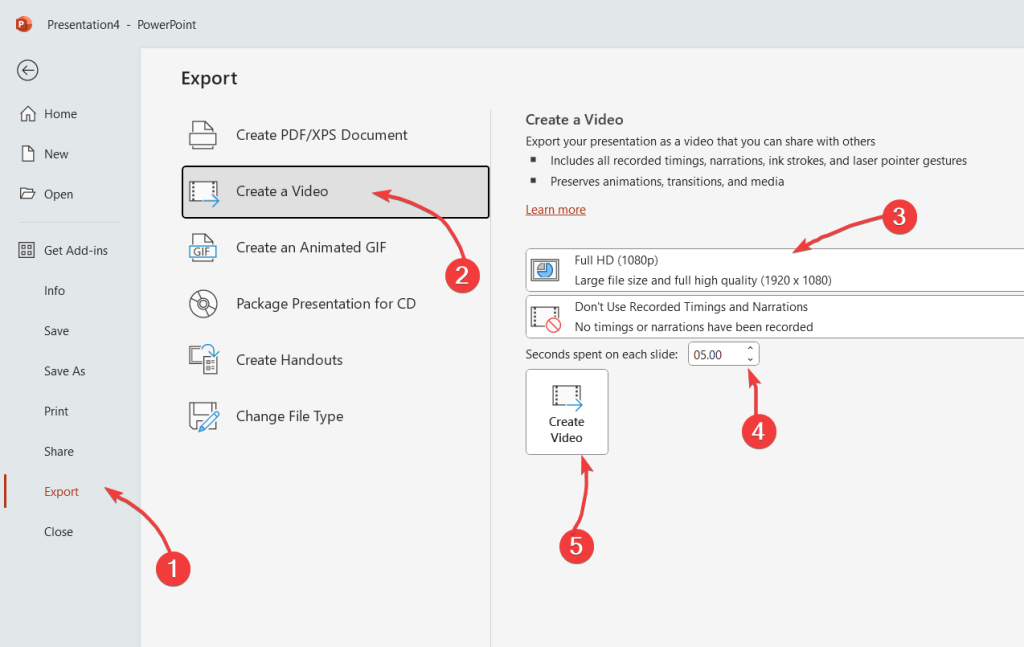The image size is (1024, 647).
Task: Click the Get Add-ins grid icon
Action: [27, 250]
